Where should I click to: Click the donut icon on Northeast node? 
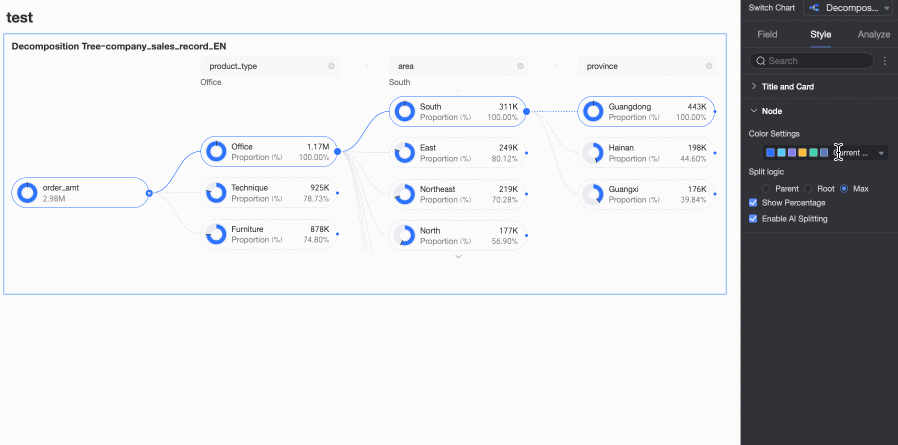404,194
